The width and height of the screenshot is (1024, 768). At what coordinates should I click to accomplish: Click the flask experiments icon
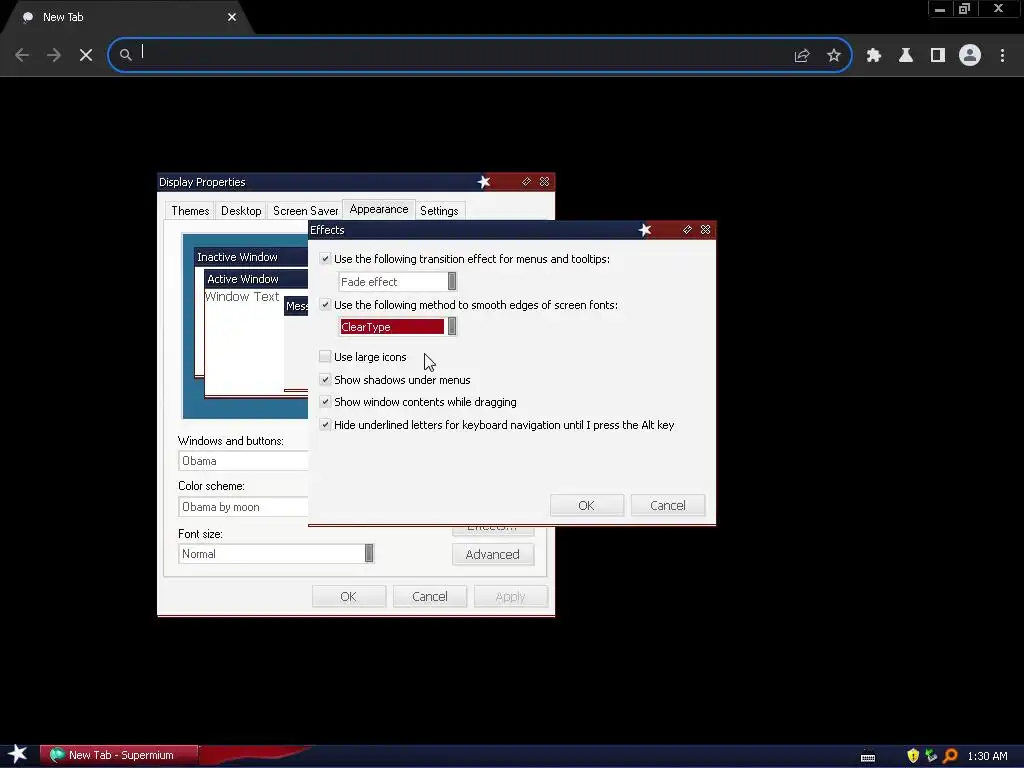(x=906, y=56)
